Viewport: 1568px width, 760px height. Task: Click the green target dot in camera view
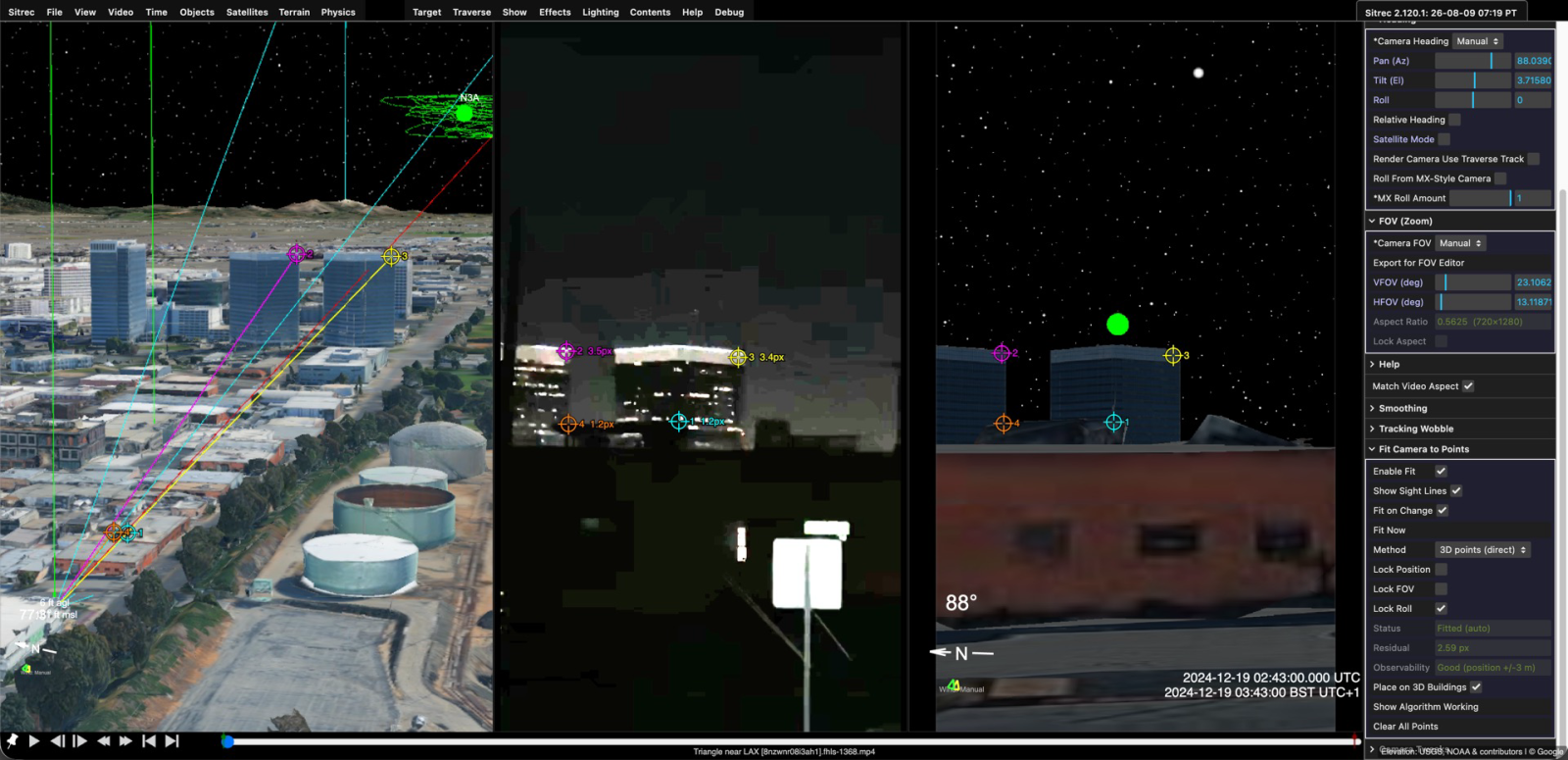[x=1117, y=325]
